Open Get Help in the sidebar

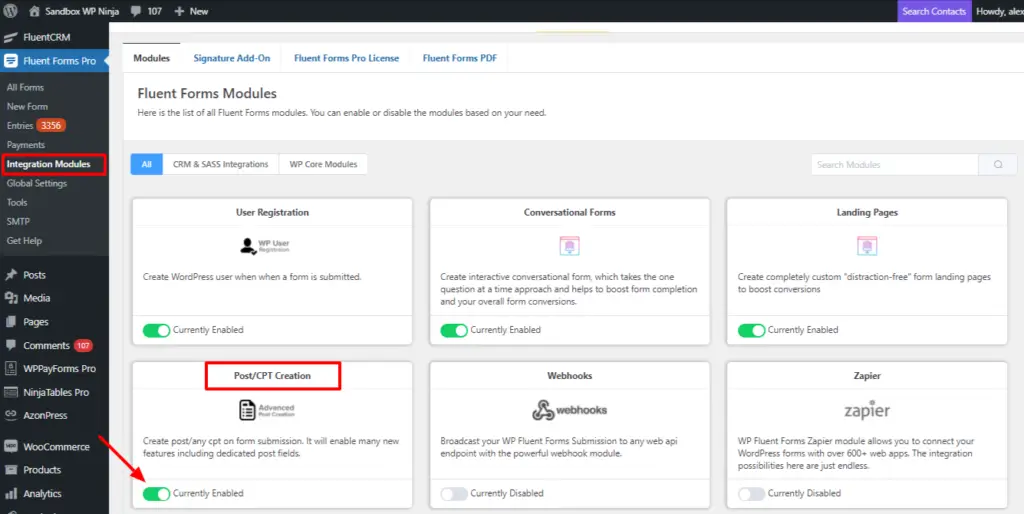click(24, 240)
